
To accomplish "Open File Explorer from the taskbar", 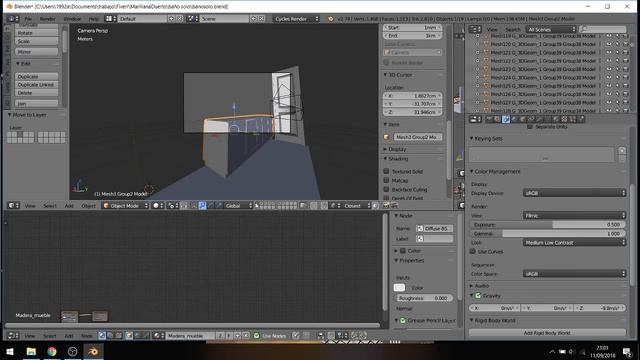I will click(31, 351).
